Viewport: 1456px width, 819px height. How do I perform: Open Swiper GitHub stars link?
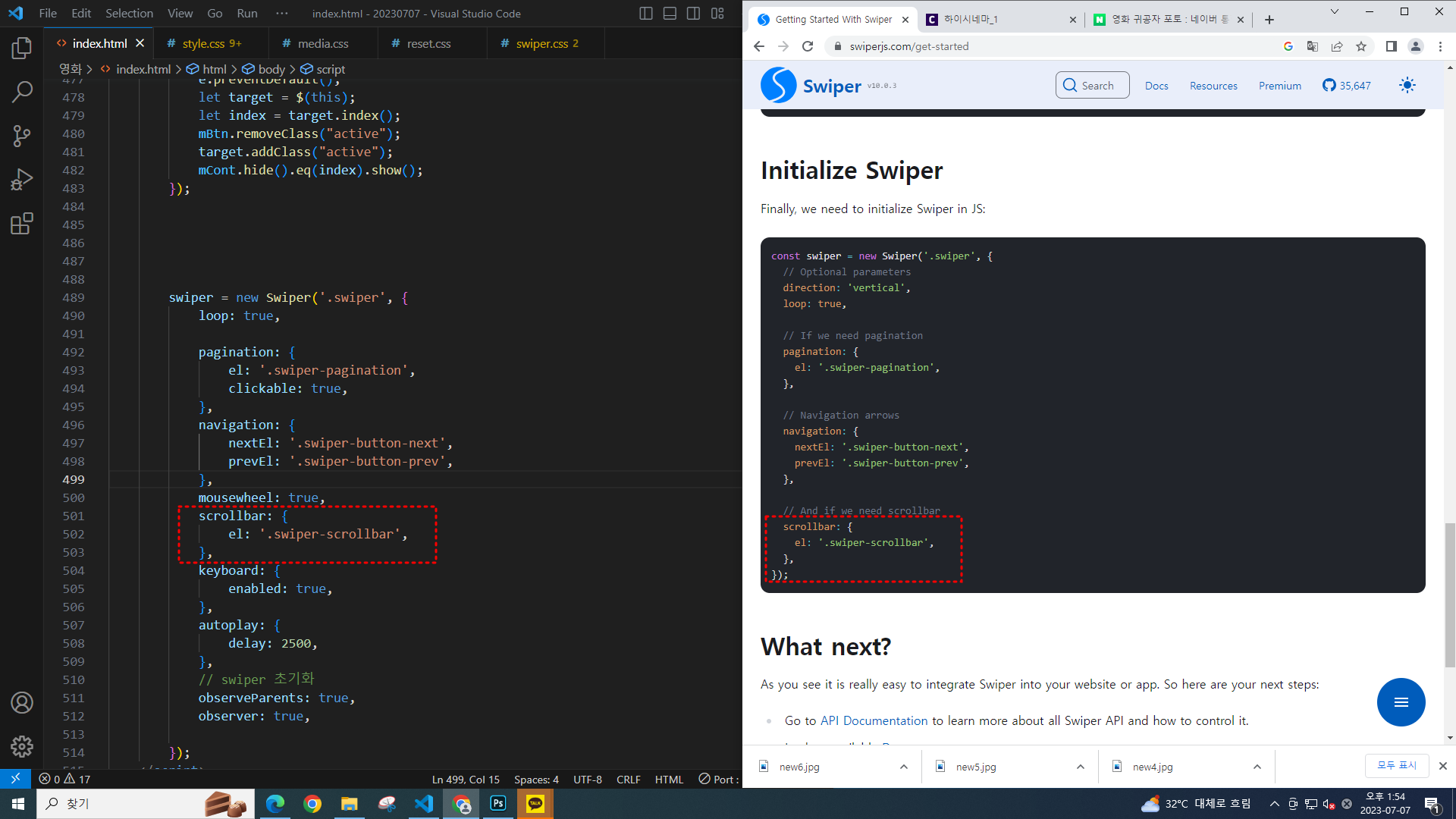[x=1347, y=86]
